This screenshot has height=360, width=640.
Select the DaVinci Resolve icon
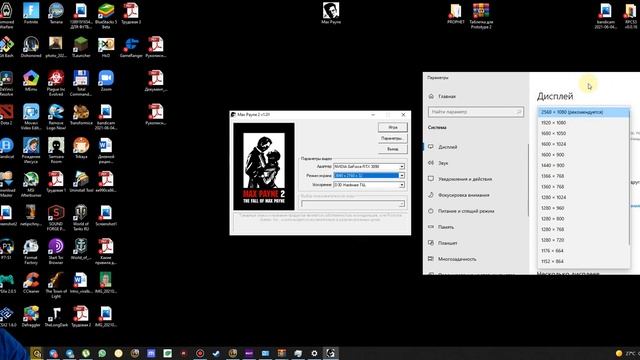pyautogui.click(x=7, y=82)
